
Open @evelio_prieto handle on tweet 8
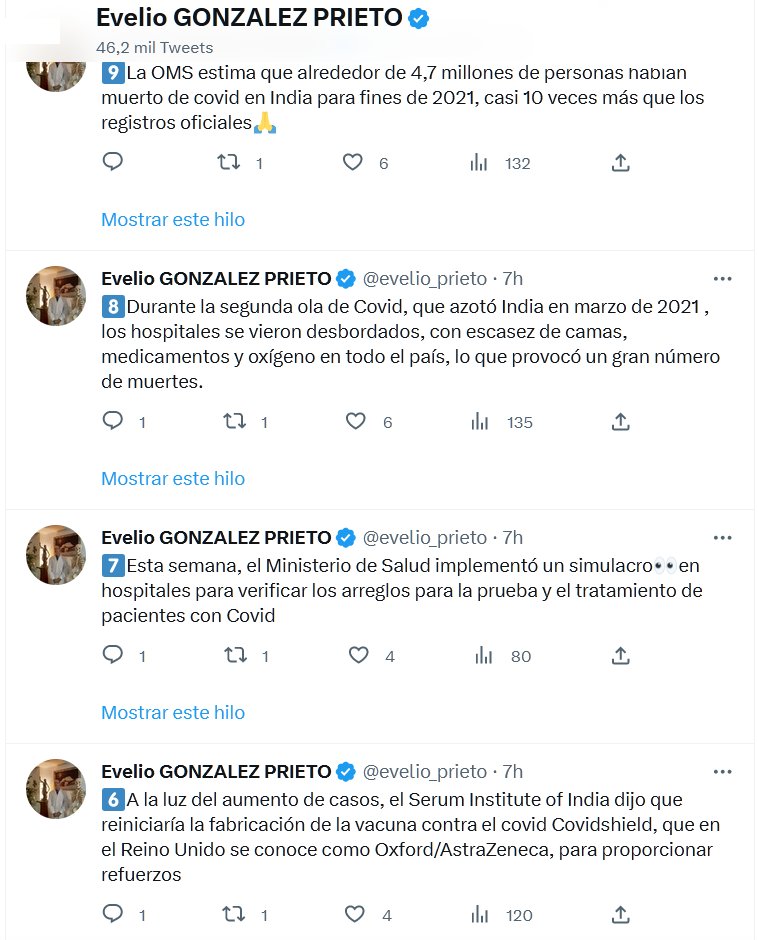pos(424,278)
